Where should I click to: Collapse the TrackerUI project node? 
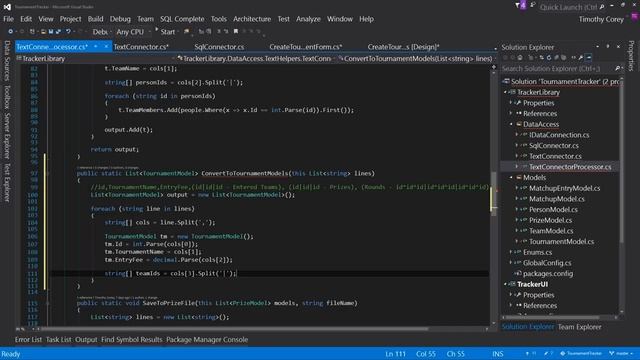tap(505, 284)
